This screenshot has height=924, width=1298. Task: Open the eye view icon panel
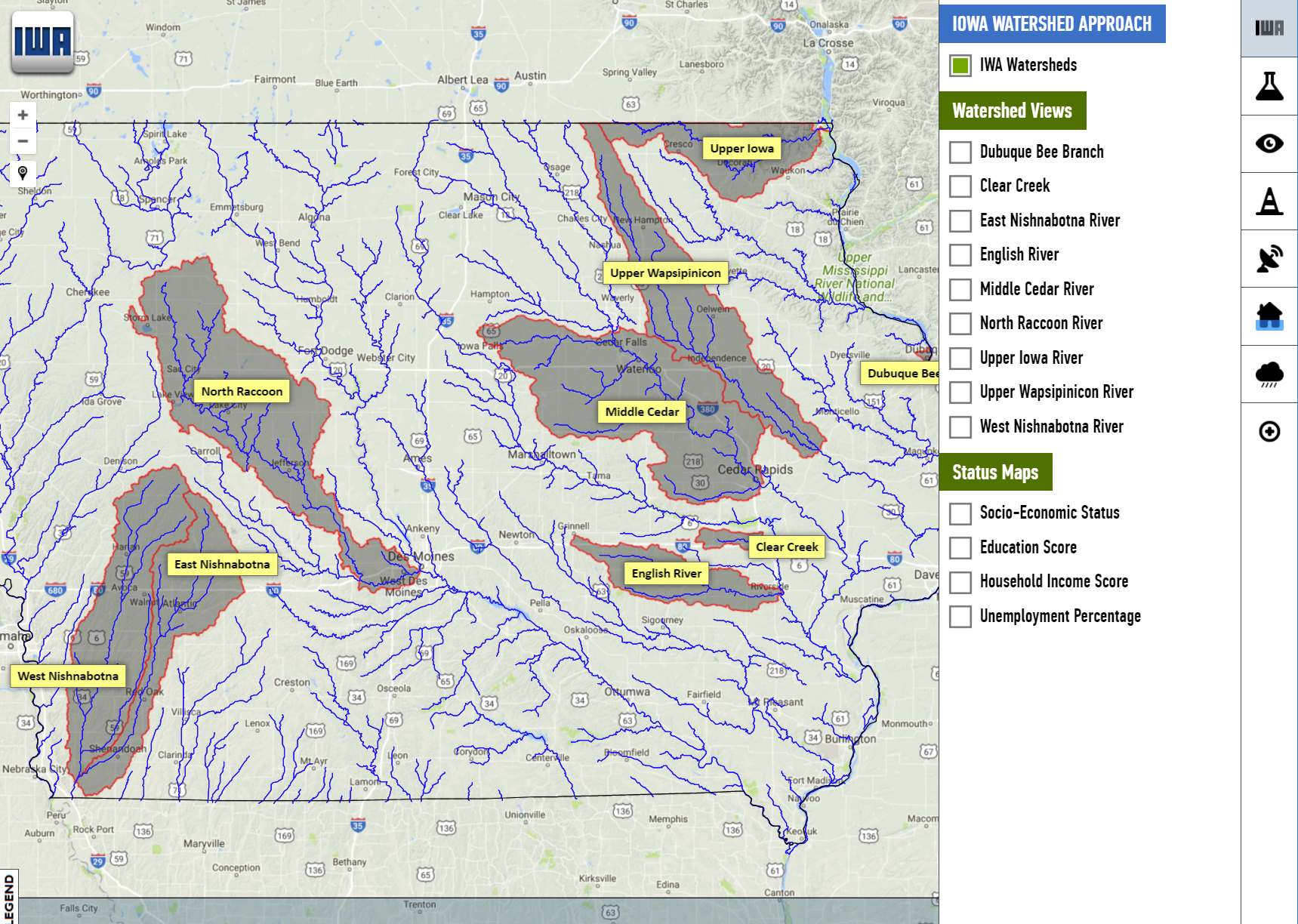tap(1269, 143)
